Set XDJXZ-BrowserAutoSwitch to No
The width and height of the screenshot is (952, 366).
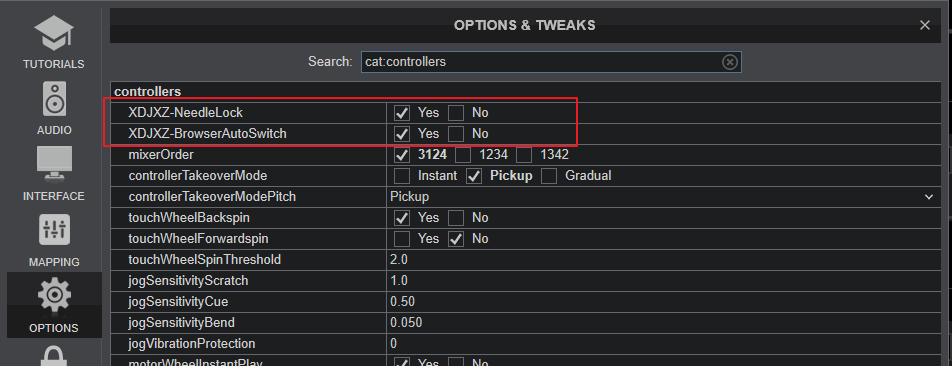click(456, 134)
